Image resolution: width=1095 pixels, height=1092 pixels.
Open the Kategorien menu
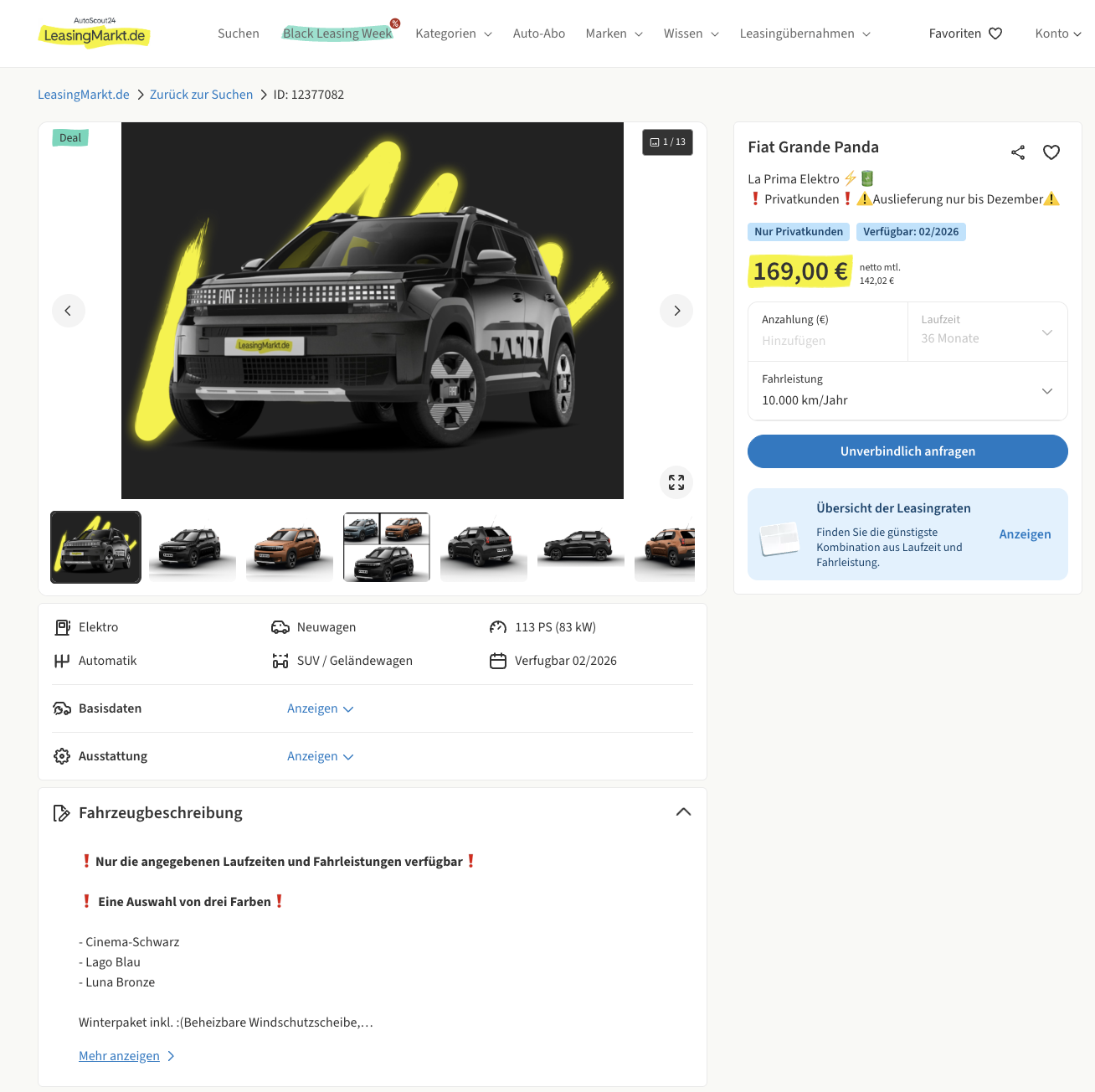coord(454,33)
